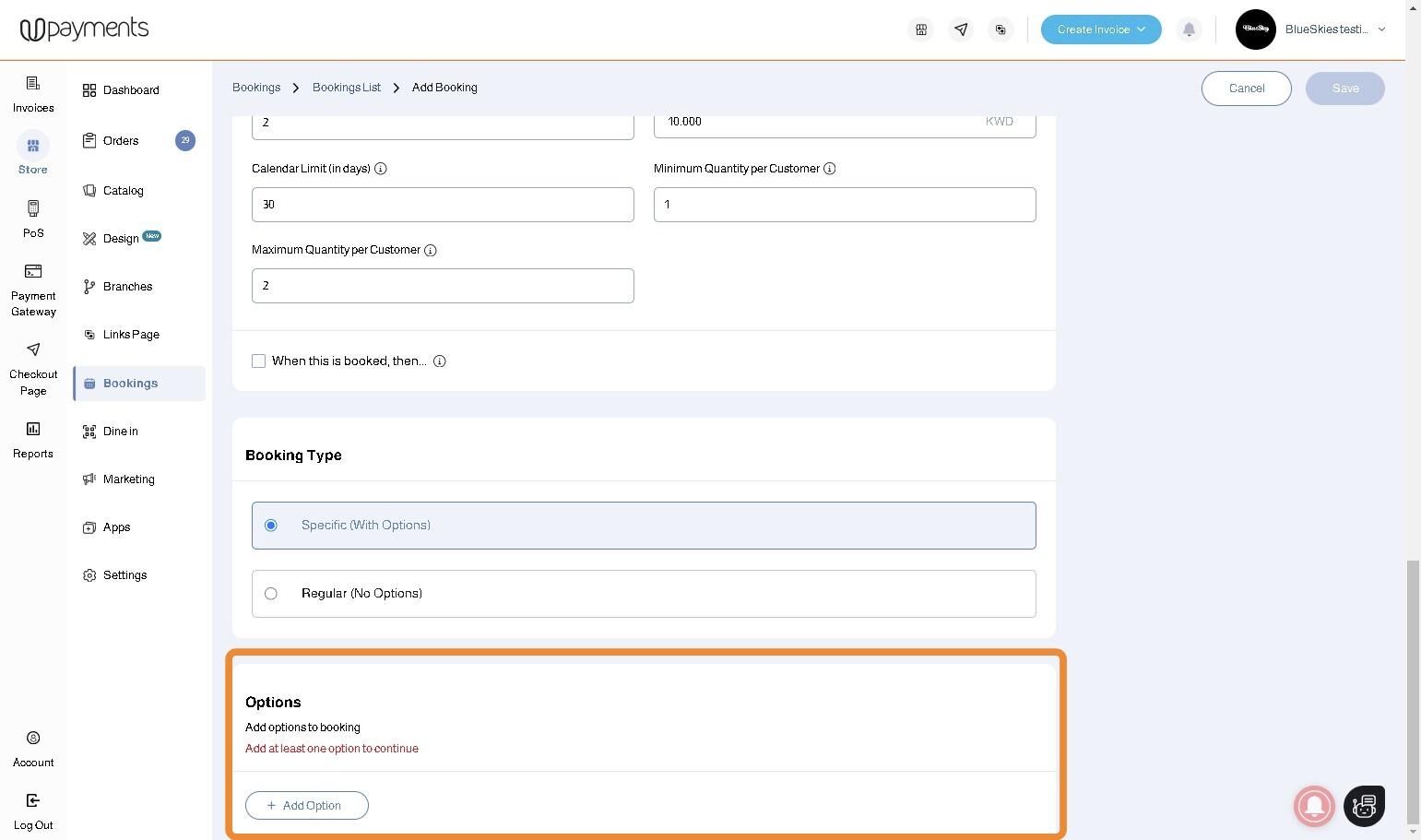This screenshot has width=1421, height=840.
Task: Open the BlueSkies account dropdown arrow
Action: [1381, 30]
